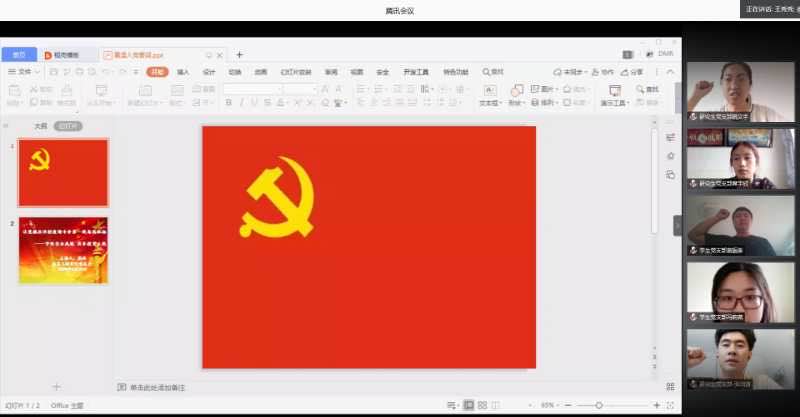The image size is (800, 417).
Task: Select the second slide thumbnail
Action: point(63,250)
